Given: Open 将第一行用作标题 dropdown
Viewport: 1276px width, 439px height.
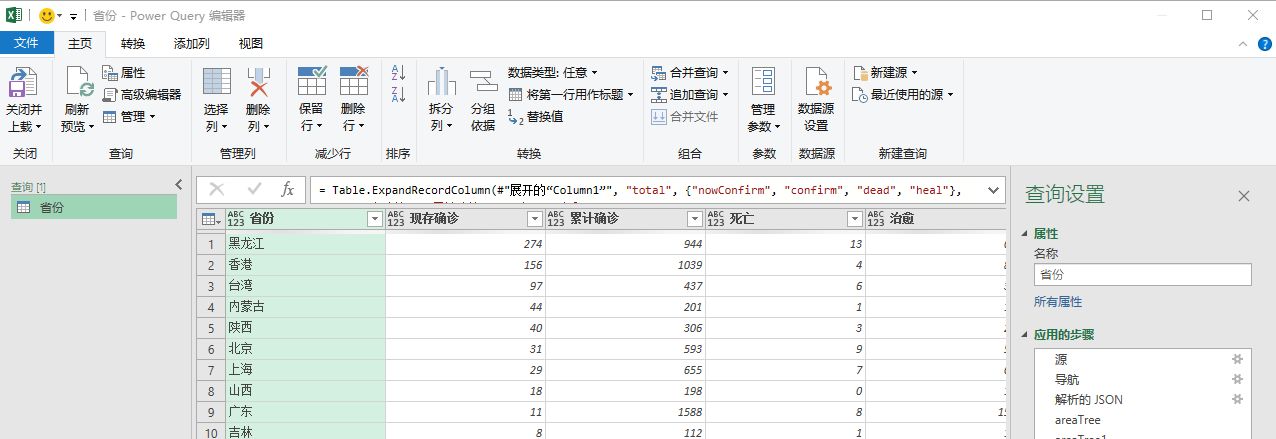Looking at the screenshot, I should coord(570,94).
